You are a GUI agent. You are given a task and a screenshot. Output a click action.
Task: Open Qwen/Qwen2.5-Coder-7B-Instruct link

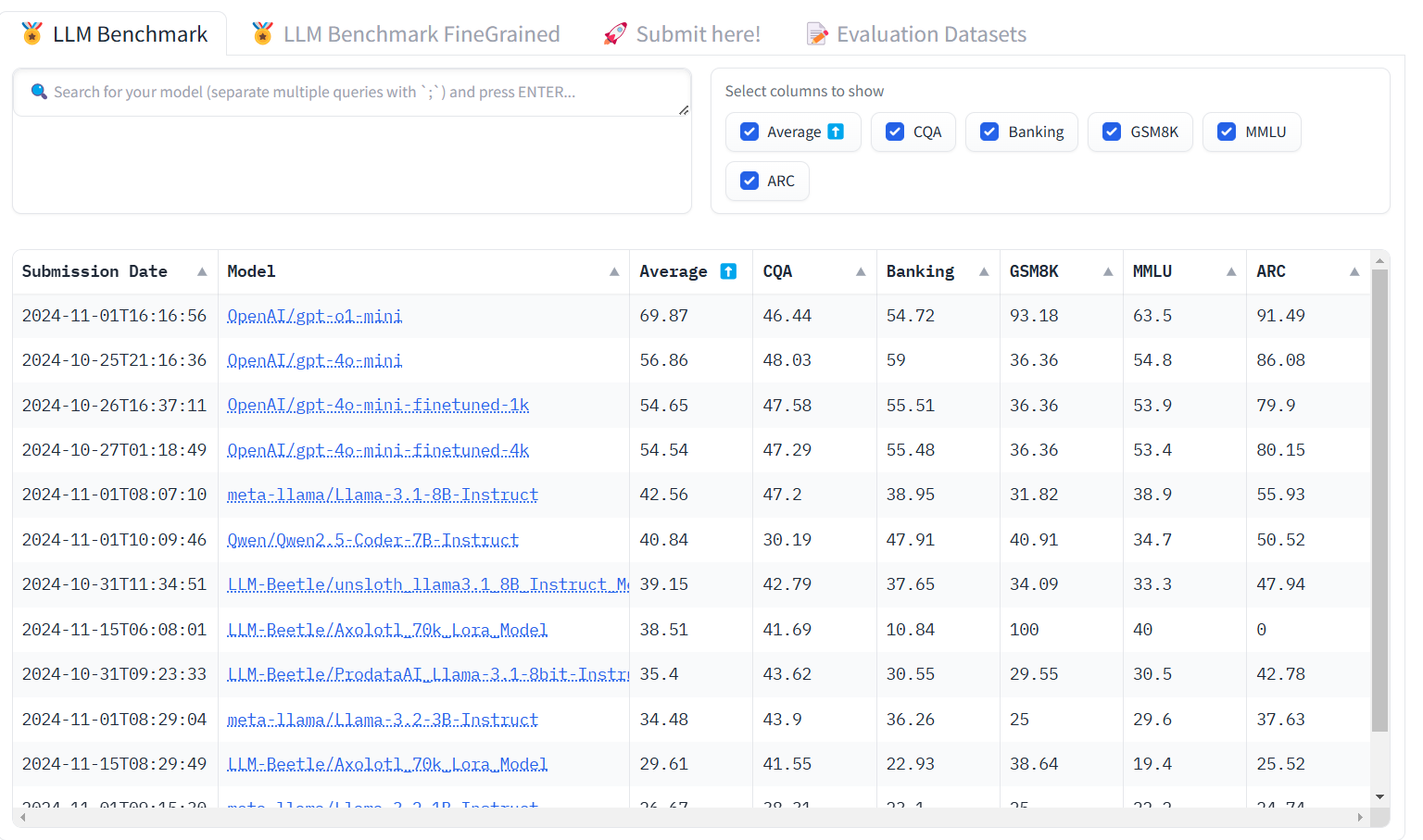pos(373,540)
